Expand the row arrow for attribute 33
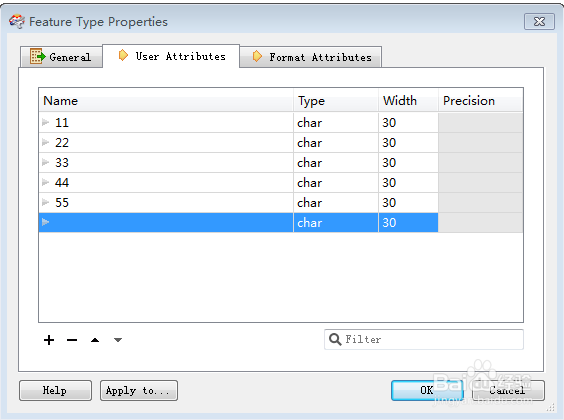This screenshot has width=564, height=420. tap(45, 162)
